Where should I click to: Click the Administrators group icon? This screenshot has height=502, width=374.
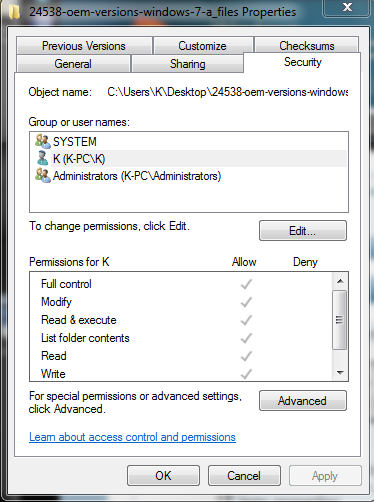pyautogui.click(x=43, y=175)
